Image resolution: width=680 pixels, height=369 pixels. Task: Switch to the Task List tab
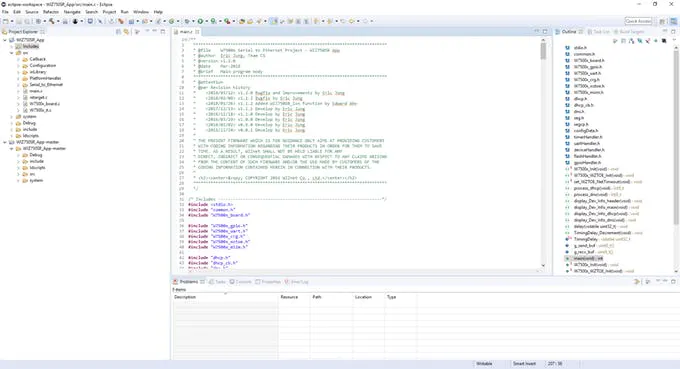(599, 32)
